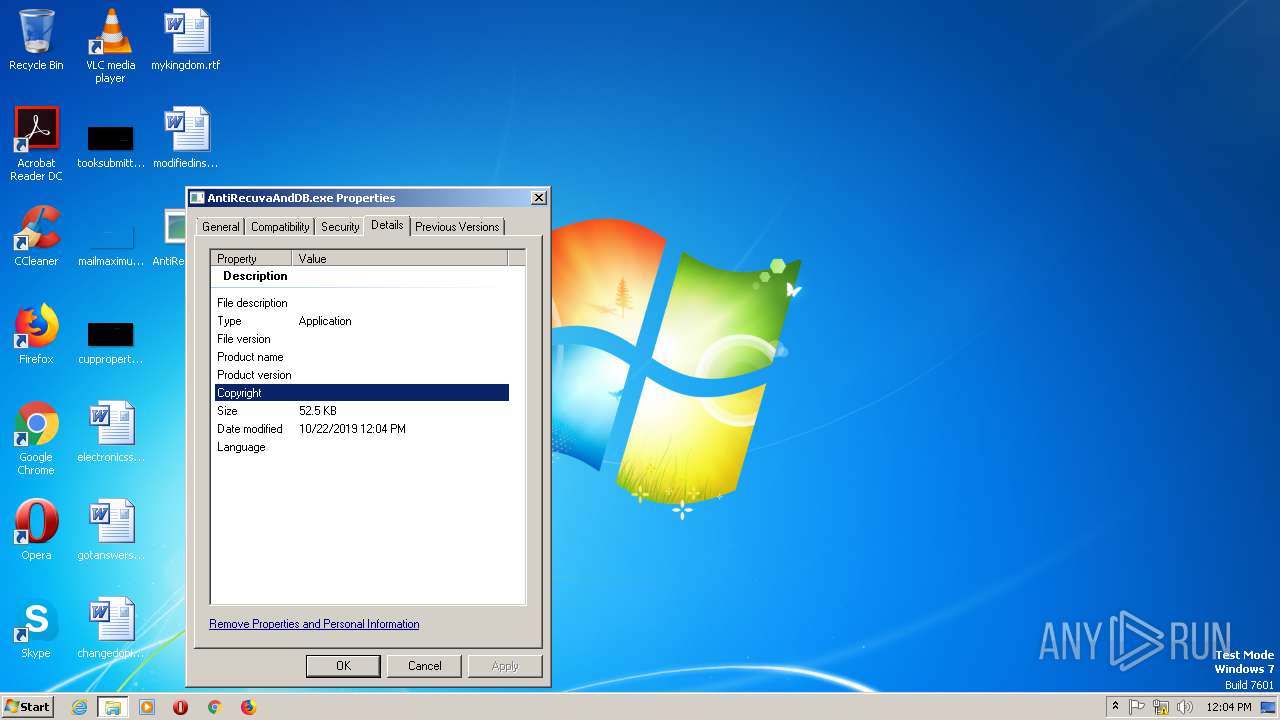Switch to the Security tab
Image resolution: width=1280 pixels, height=720 pixels.
pos(340,227)
